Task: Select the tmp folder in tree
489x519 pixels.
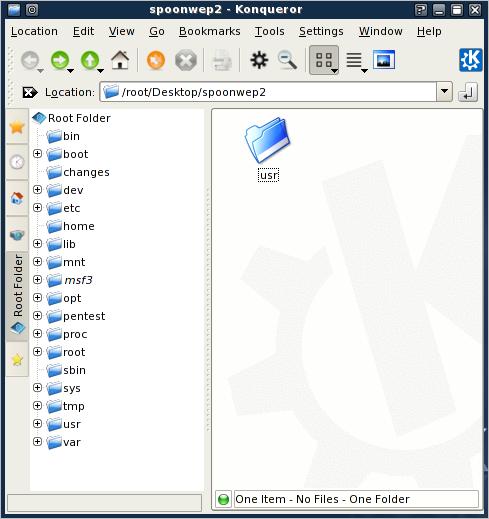Action: [x=66, y=406]
